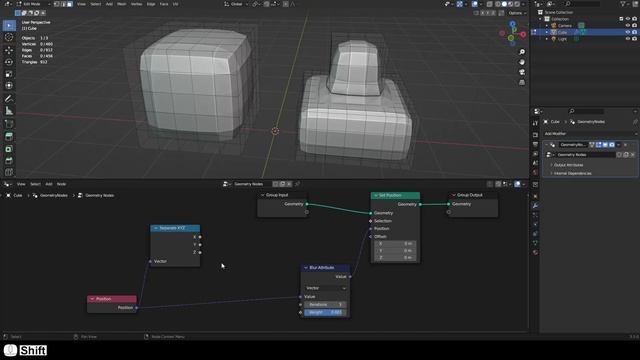This screenshot has width=640, height=360.
Task: Click the Group Output node header
Action: point(473,195)
